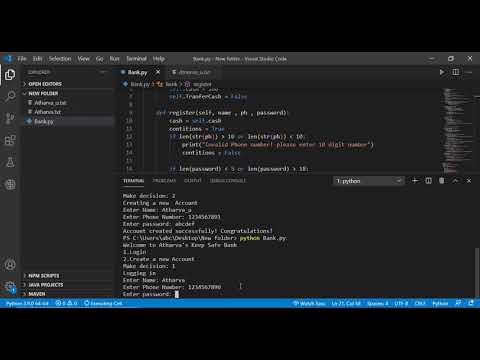Image resolution: width=480 pixels, height=360 pixels.
Task: Open the Go menu
Action: (99, 59)
